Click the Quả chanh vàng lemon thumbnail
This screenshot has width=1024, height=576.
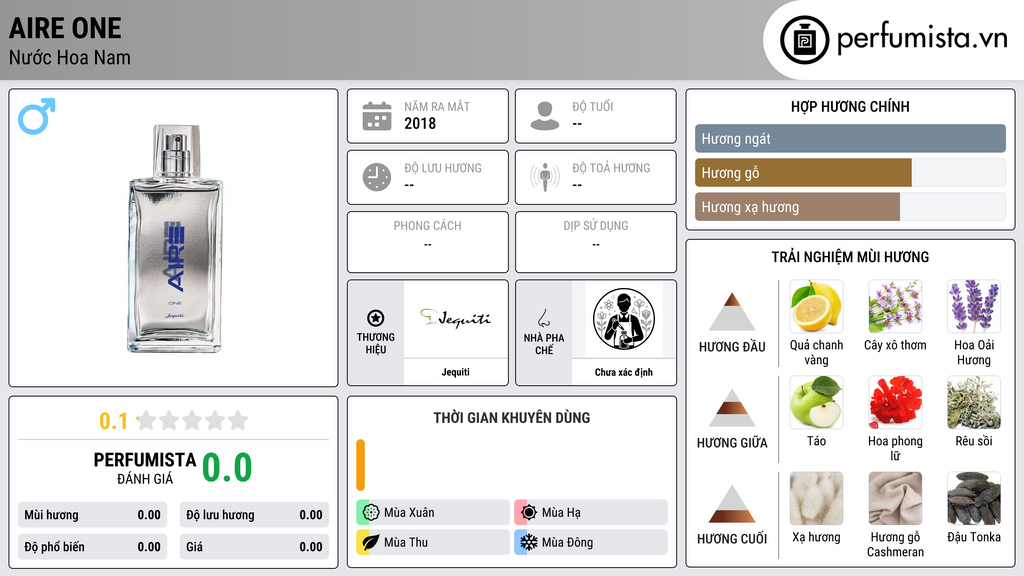[x=816, y=307]
